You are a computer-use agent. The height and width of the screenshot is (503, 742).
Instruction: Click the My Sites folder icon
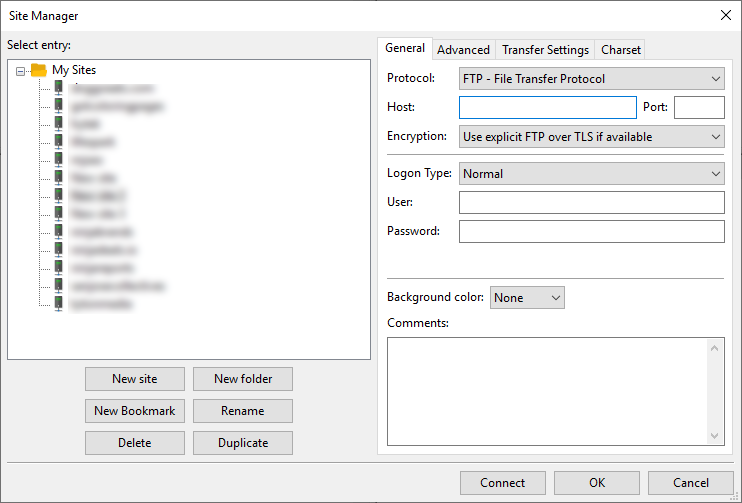click(x=39, y=70)
